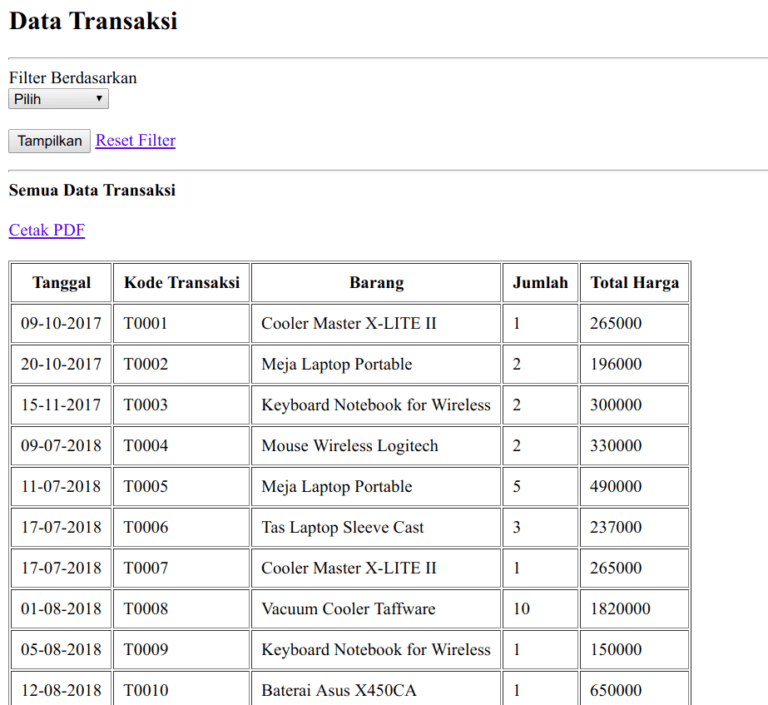
Task: Open the Cetak PDF link
Action: [47, 230]
